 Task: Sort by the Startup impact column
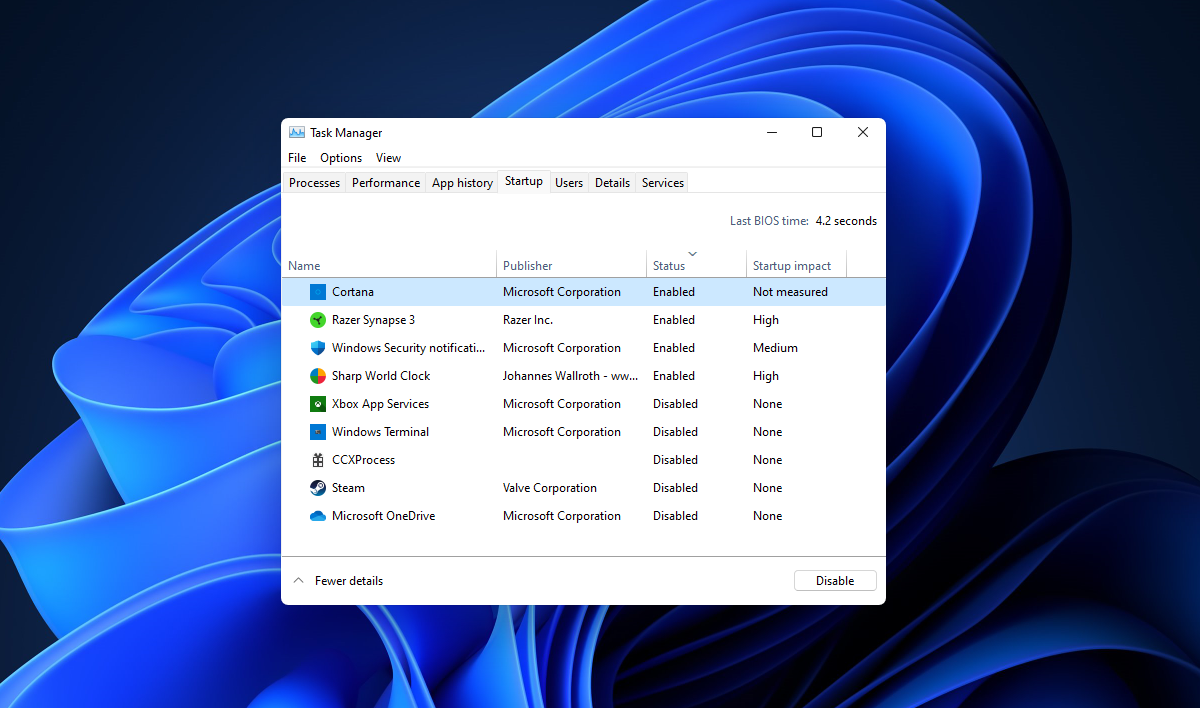coord(791,265)
